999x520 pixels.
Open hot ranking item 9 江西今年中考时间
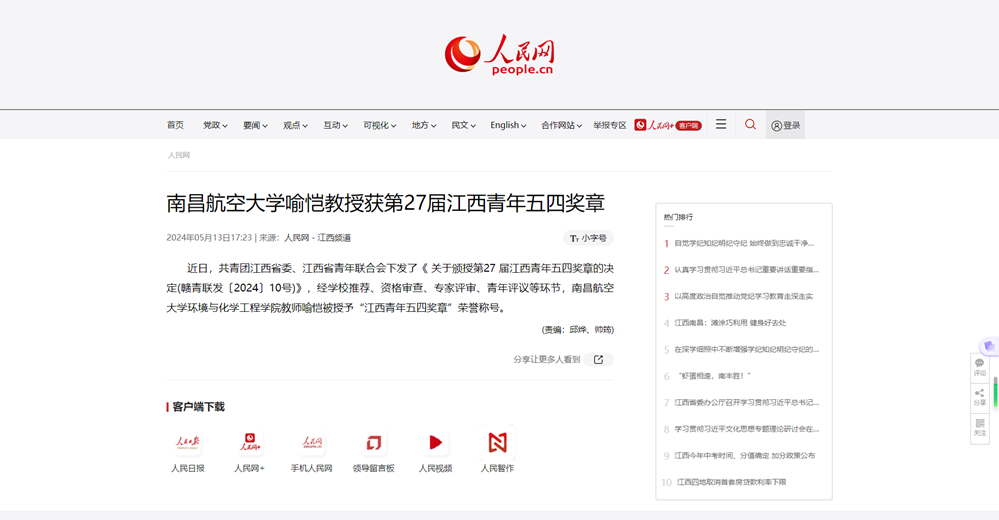[745, 456]
